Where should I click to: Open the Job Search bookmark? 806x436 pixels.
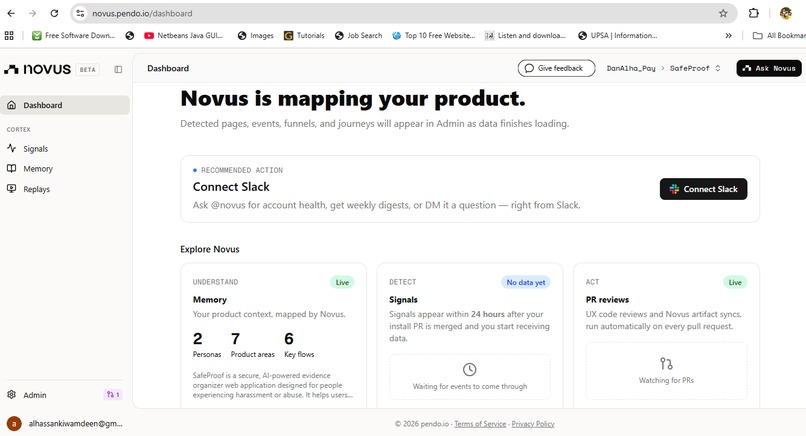[358, 35]
